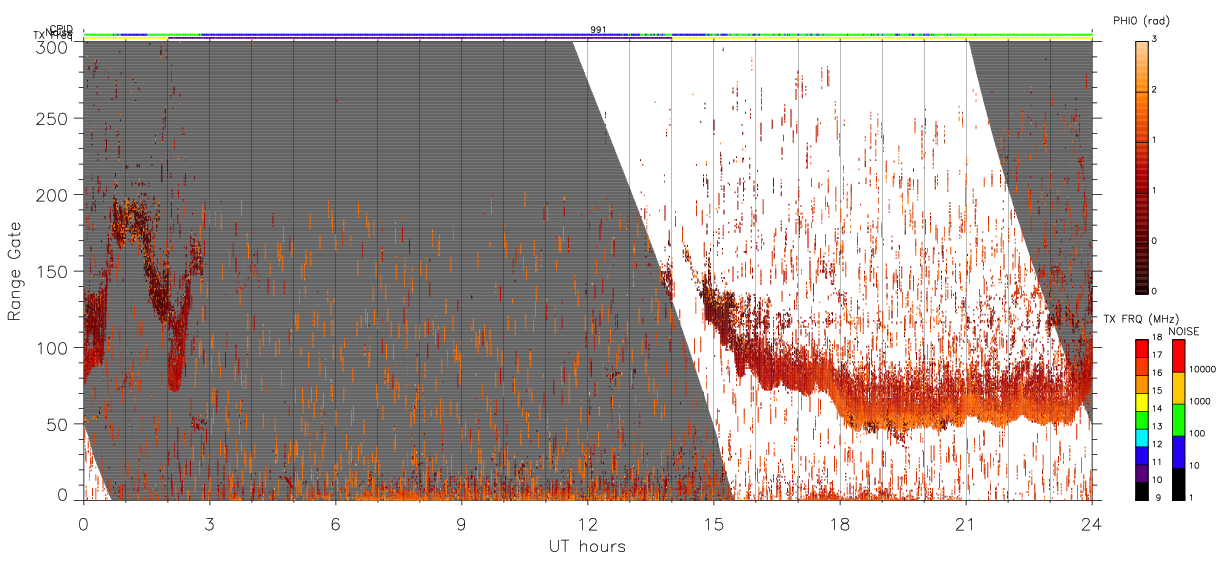Image resolution: width=1228 pixels, height=567 pixels.
Task: Click the '1000' label on NOISE colorbar
Action: tap(1199, 401)
